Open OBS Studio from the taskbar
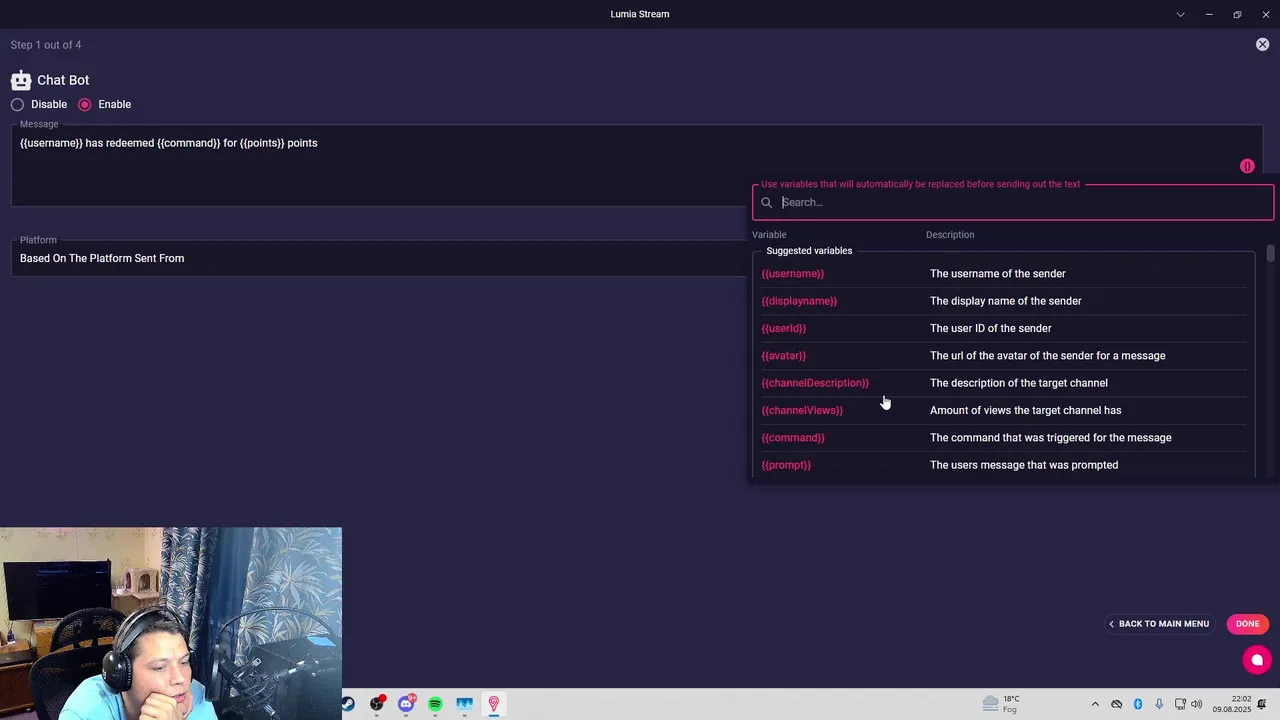The height and width of the screenshot is (720, 1280). 377,704
